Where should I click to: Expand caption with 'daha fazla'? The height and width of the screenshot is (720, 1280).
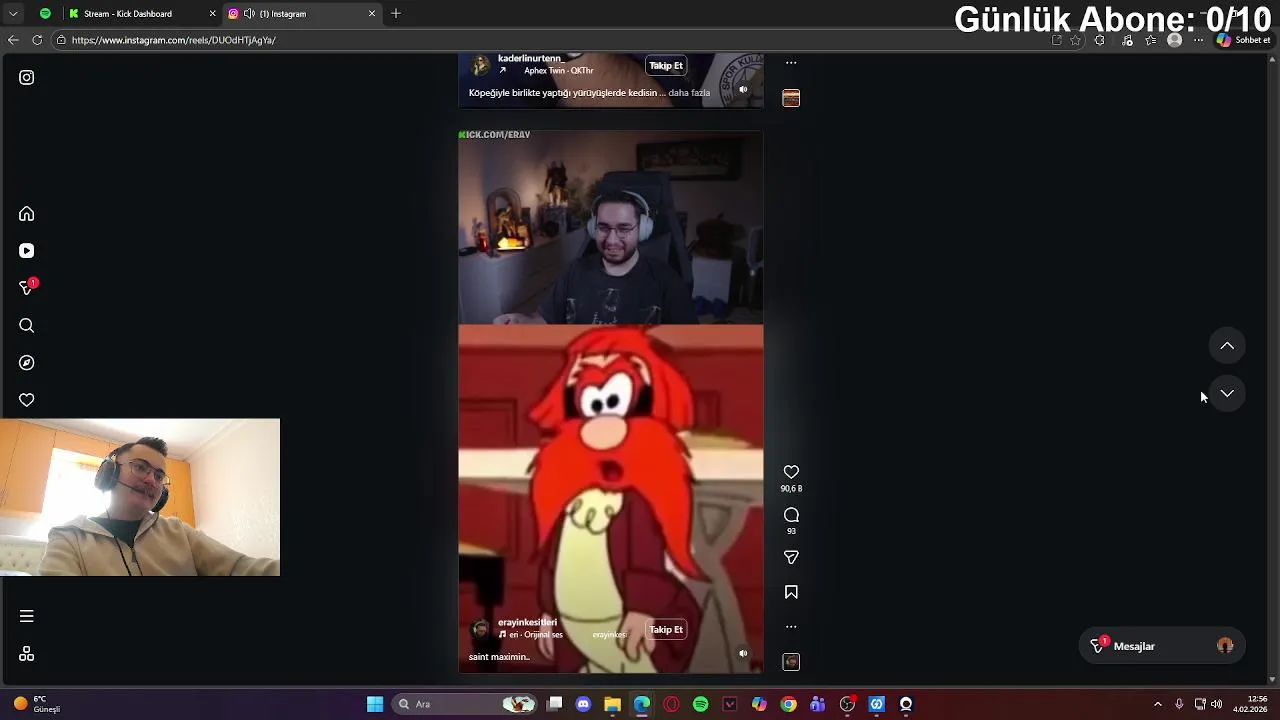(689, 93)
